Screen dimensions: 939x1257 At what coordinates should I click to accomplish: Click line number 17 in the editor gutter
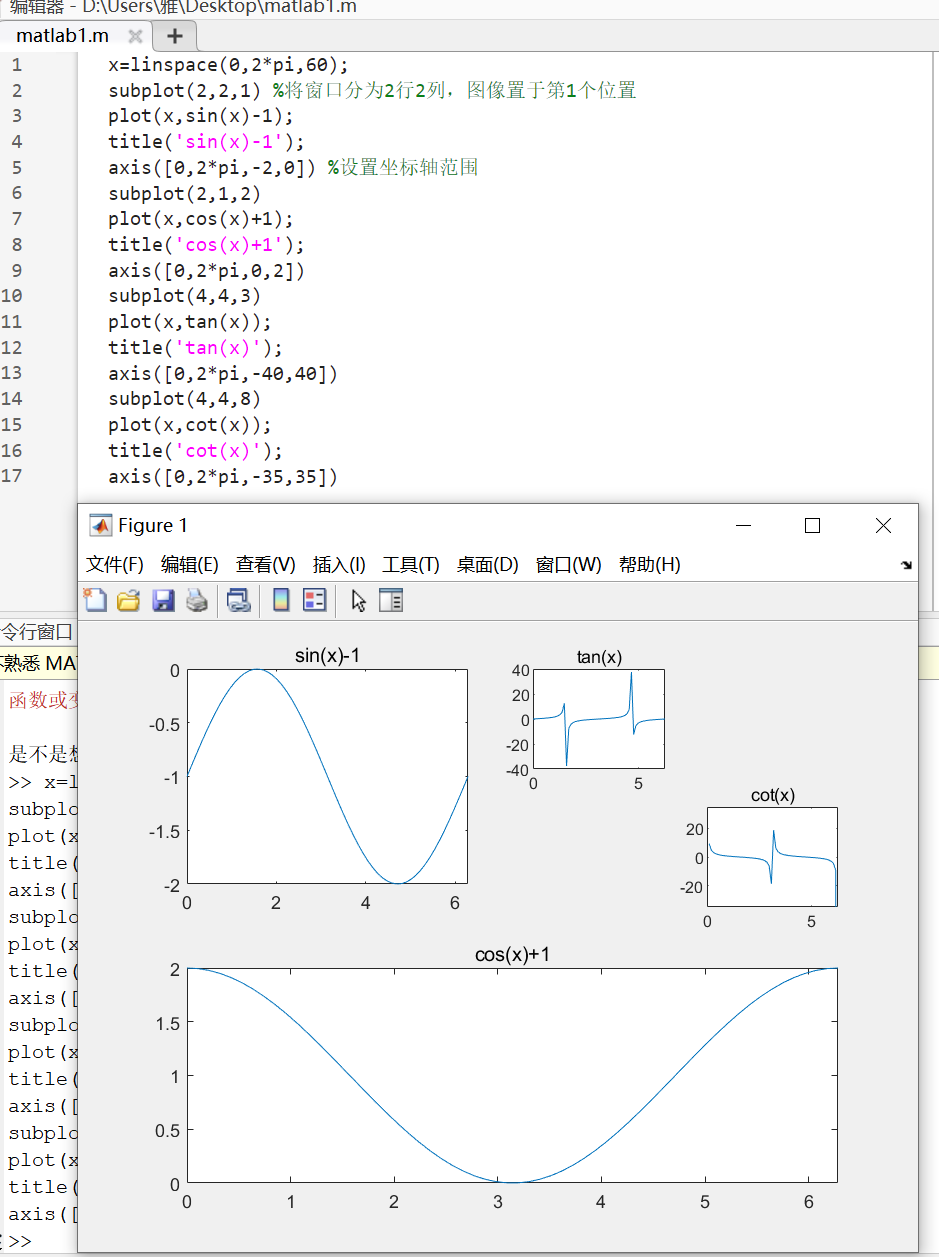pyautogui.click(x=12, y=476)
